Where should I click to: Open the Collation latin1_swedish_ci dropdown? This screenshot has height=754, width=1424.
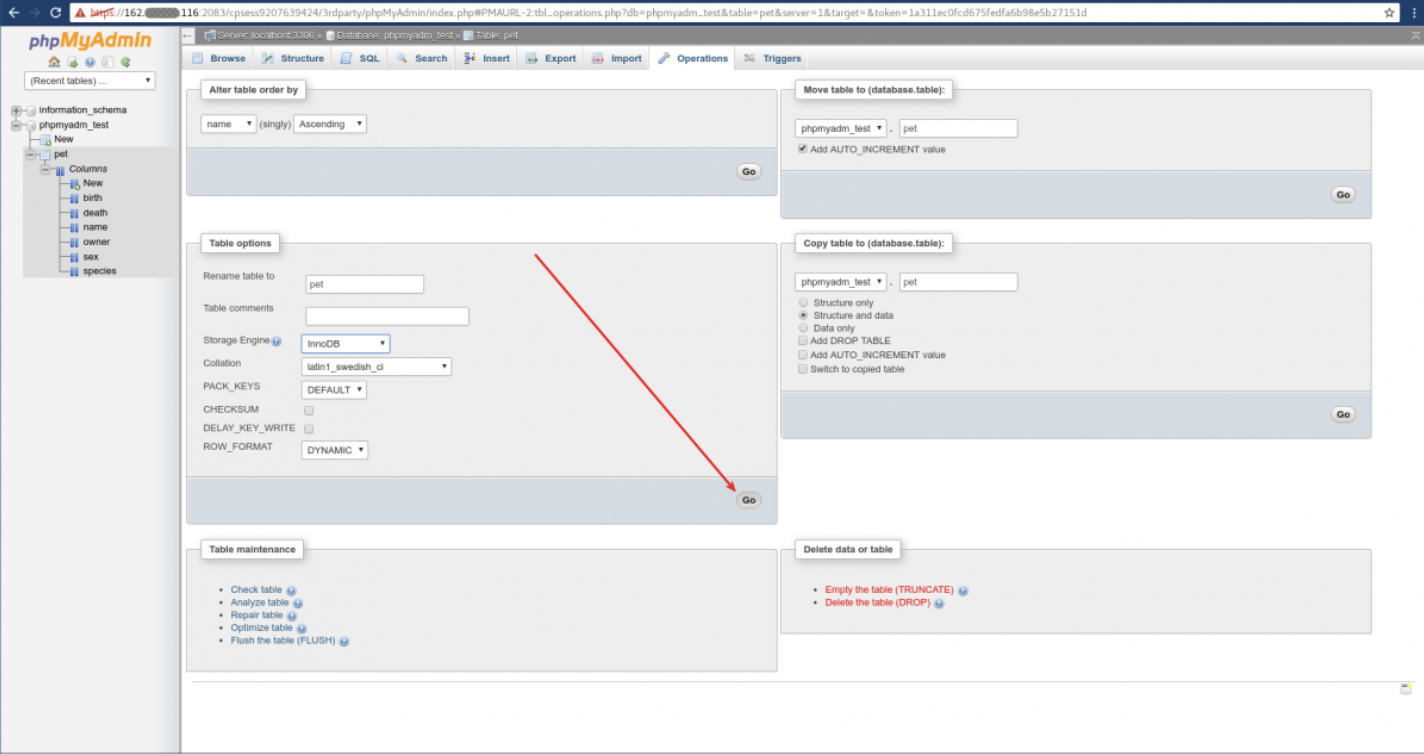pyautogui.click(x=376, y=367)
